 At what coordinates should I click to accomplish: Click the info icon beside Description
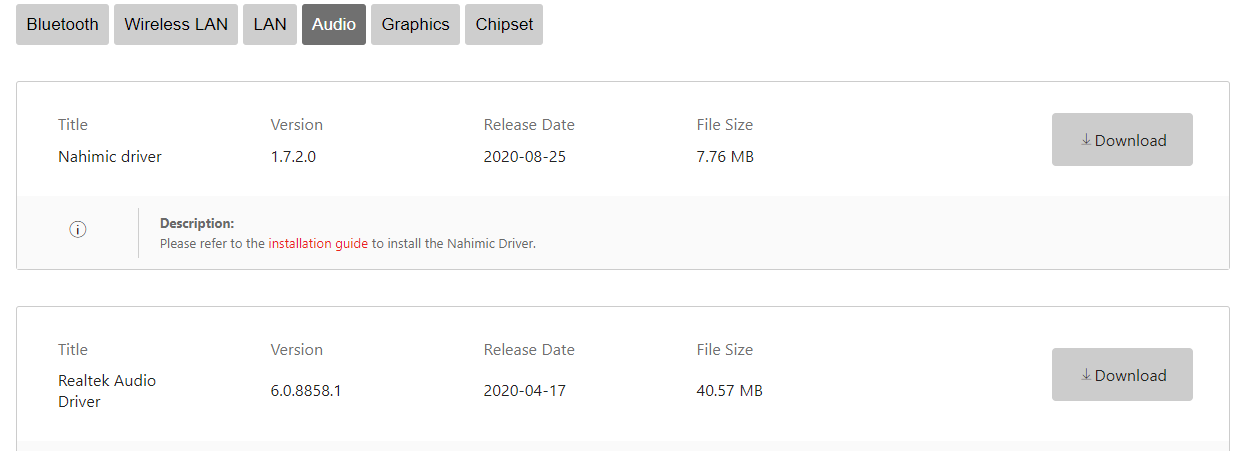click(x=78, y=230)
